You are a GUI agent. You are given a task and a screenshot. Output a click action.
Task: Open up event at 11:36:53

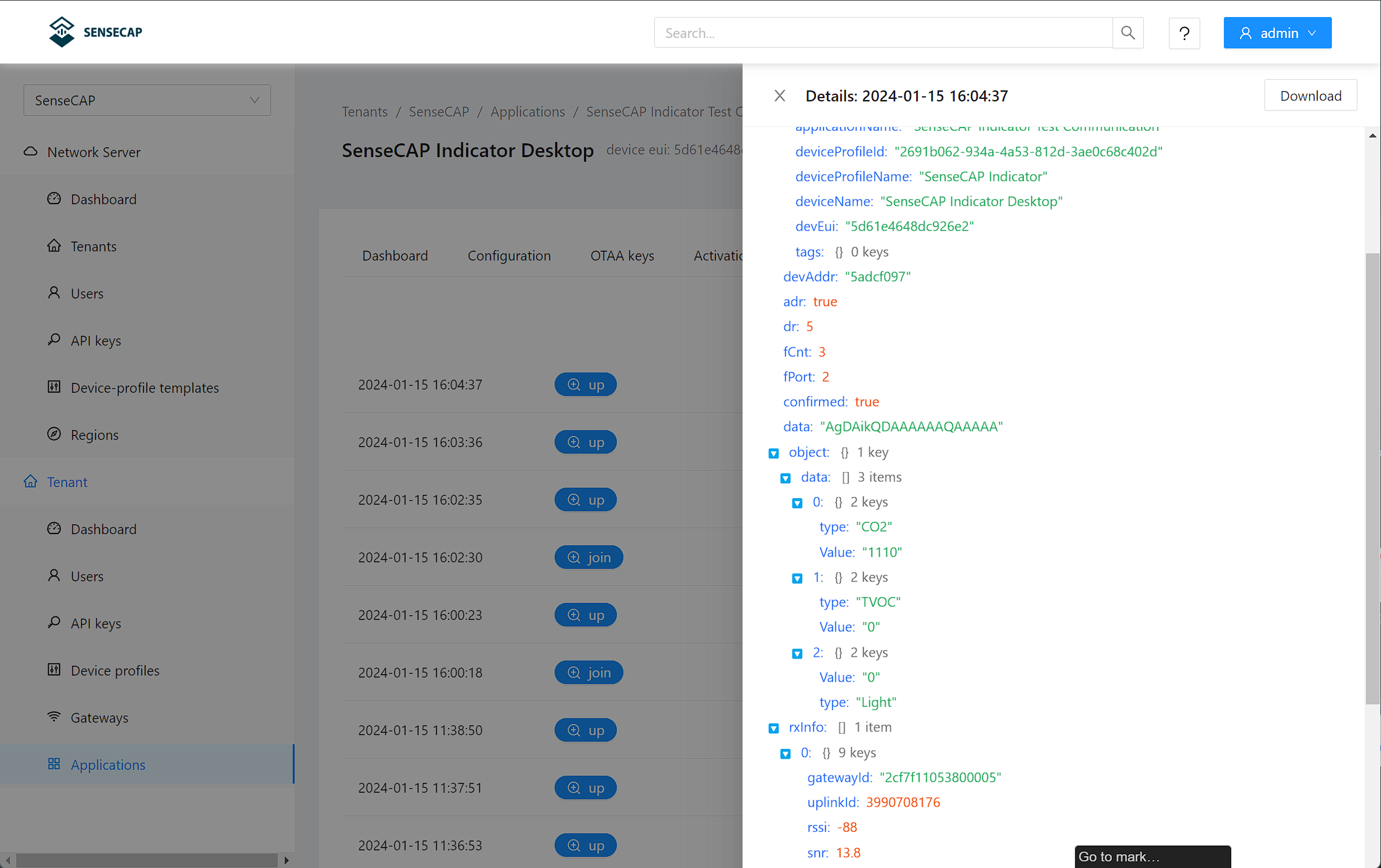[x=585, y=845]
